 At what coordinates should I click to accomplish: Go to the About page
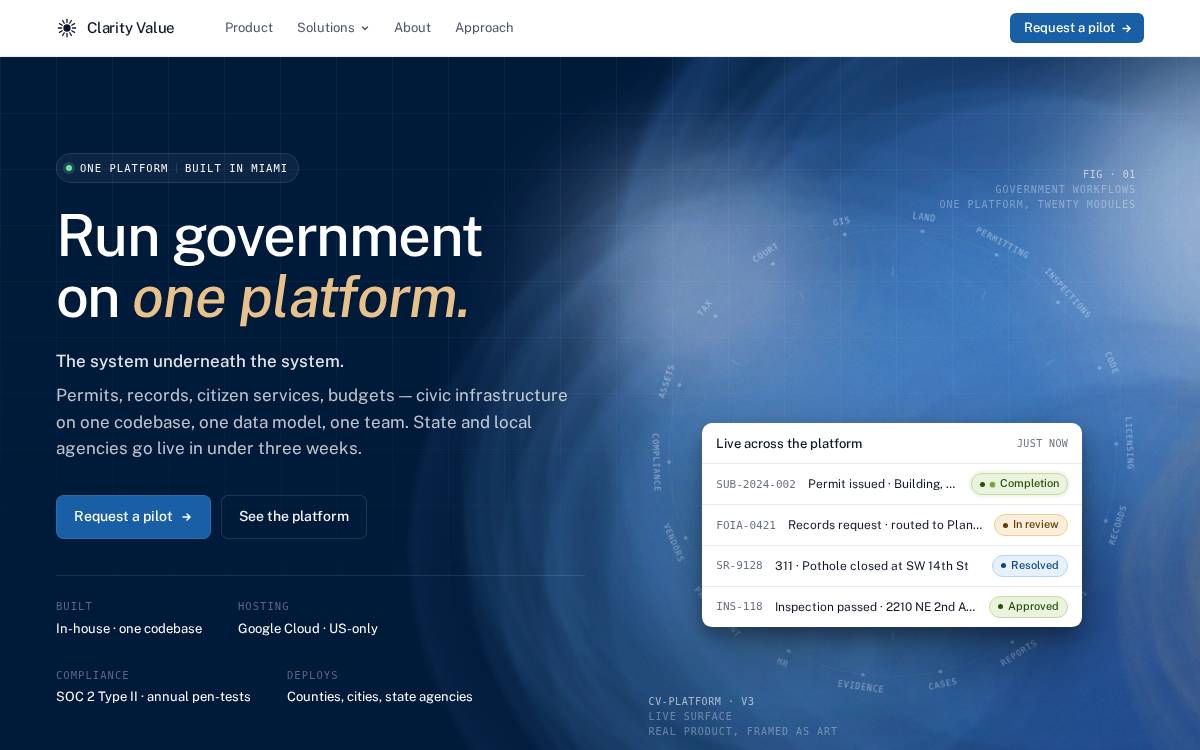pyautogui.click(x=412, y=28)
